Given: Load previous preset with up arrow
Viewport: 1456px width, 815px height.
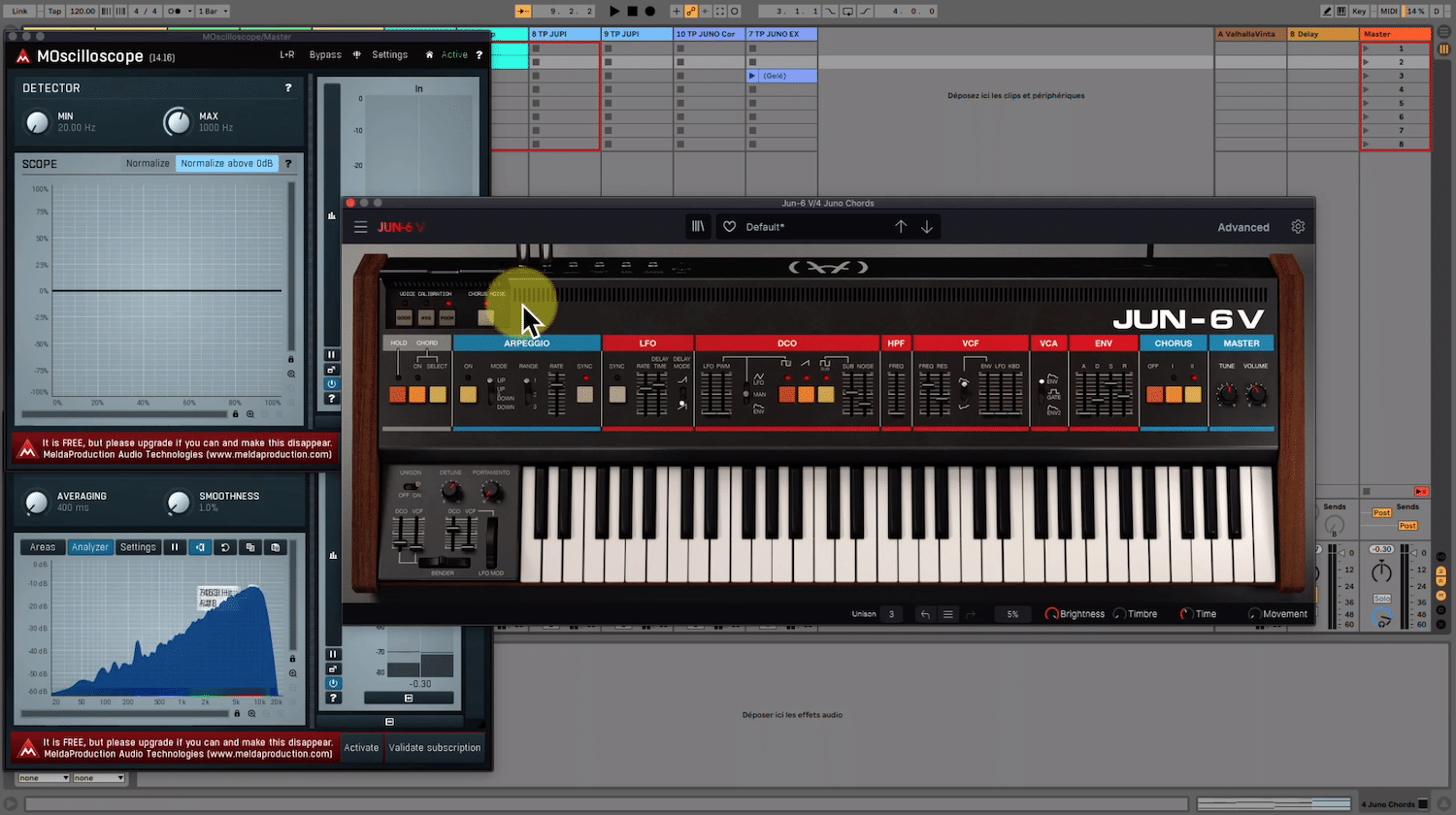Looking at the screenshot, I should pos(901,226).
